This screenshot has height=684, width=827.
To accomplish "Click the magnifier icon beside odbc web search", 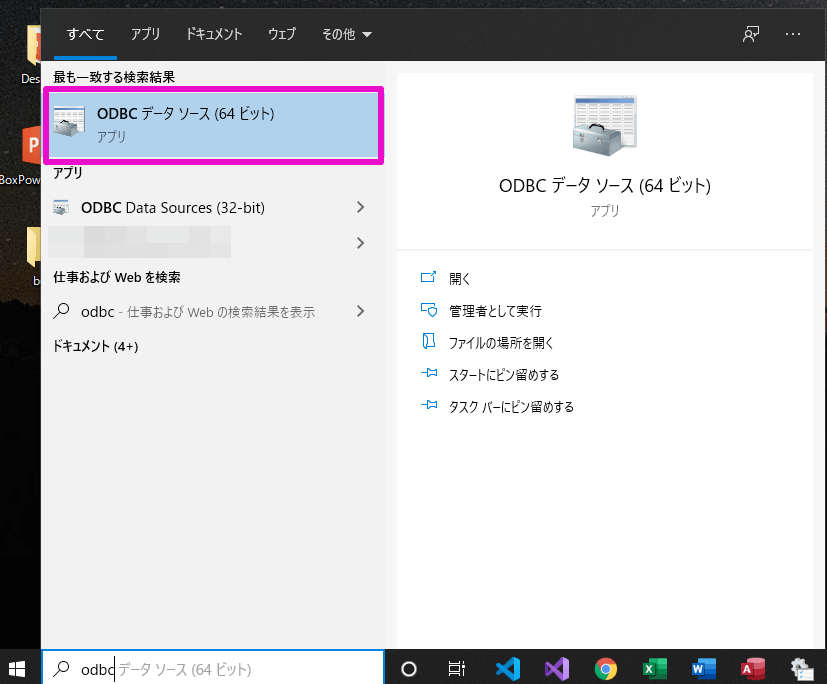I will [x=61, y=311].
